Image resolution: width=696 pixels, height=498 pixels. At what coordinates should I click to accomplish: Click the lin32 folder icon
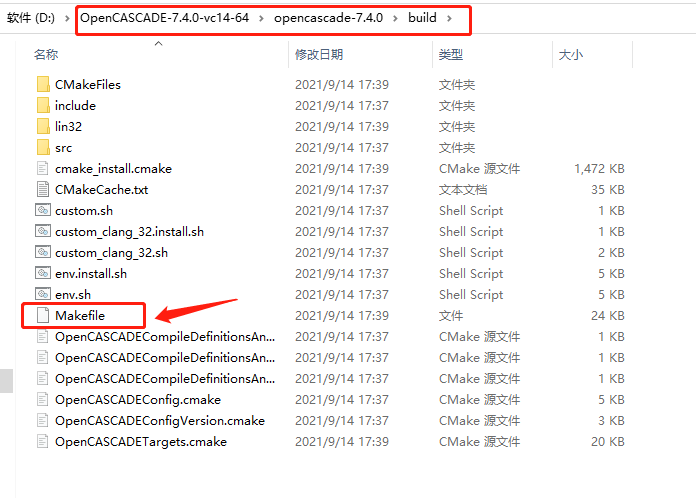(43, 126)
